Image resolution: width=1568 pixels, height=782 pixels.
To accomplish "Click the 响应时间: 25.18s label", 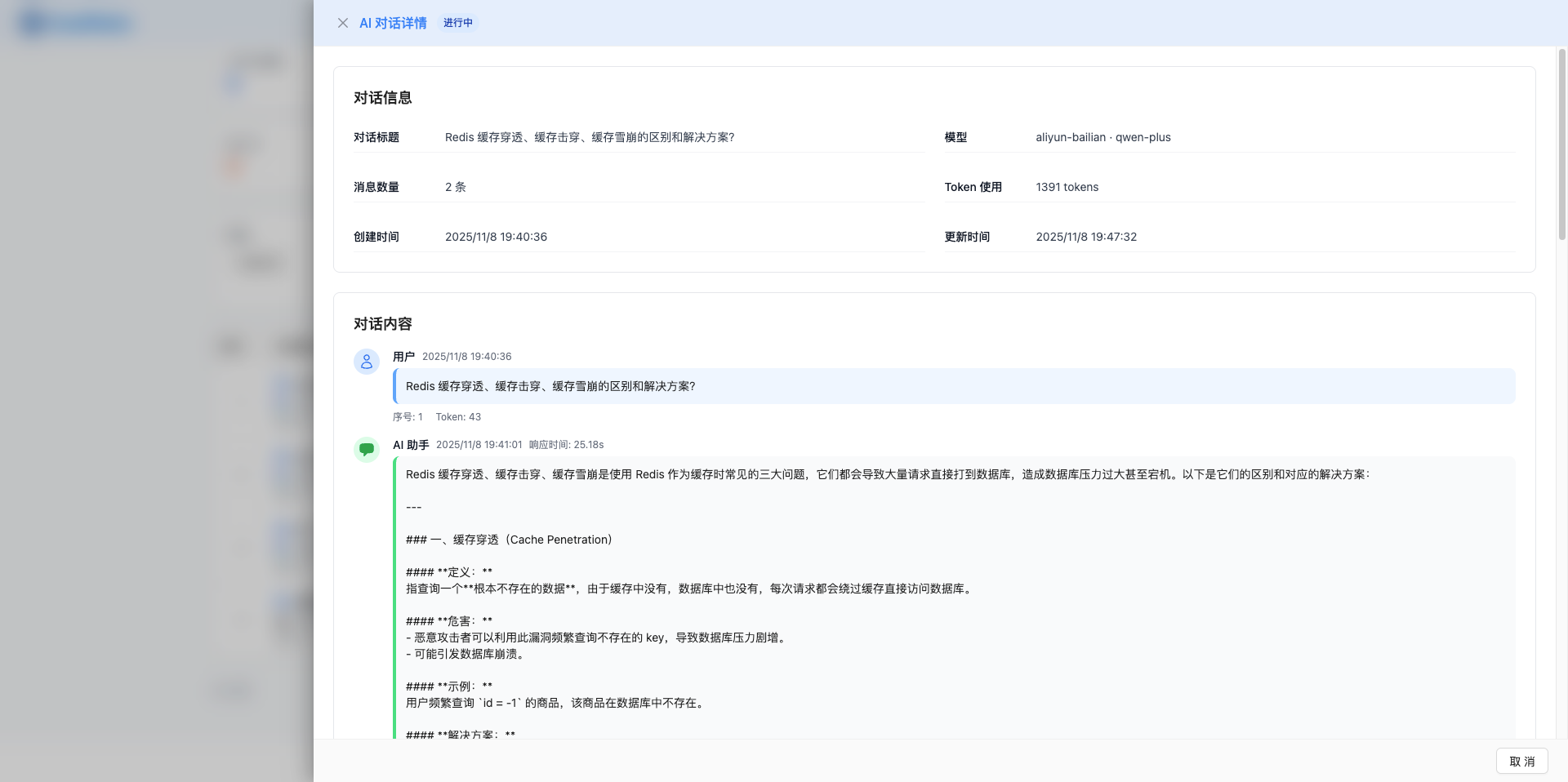I will point(566,445).
